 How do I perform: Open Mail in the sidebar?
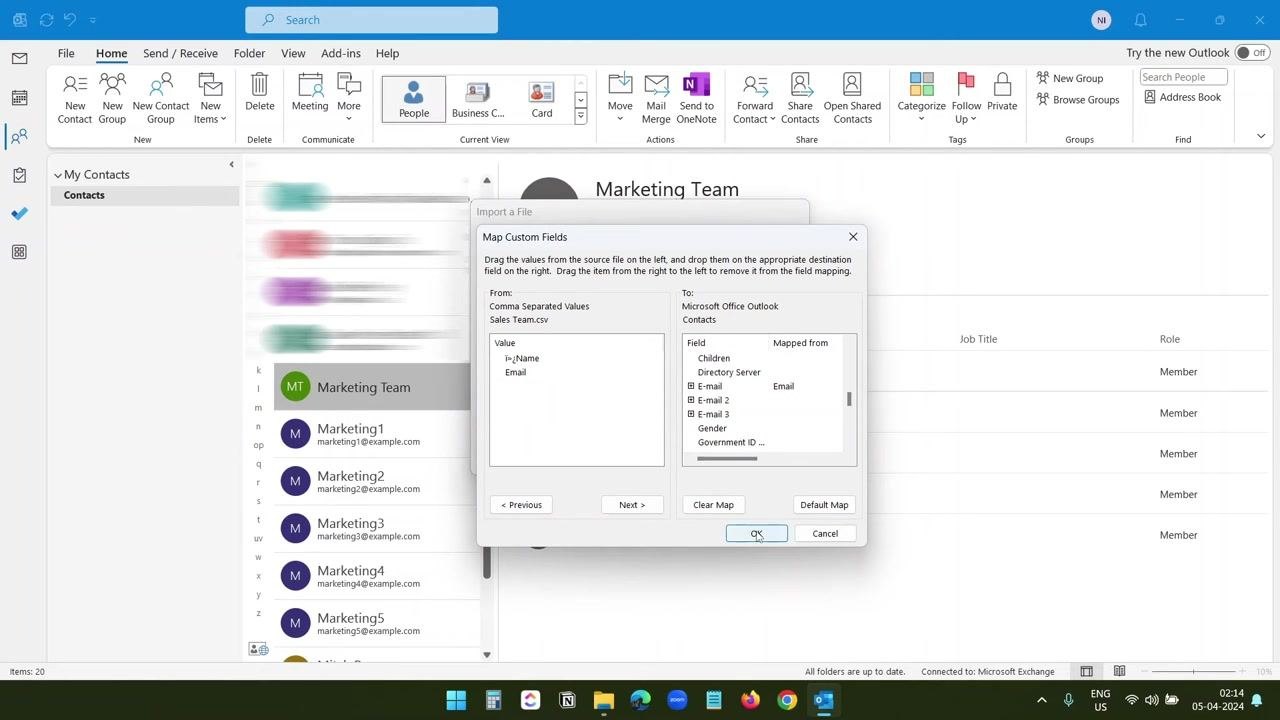point(19,59)
